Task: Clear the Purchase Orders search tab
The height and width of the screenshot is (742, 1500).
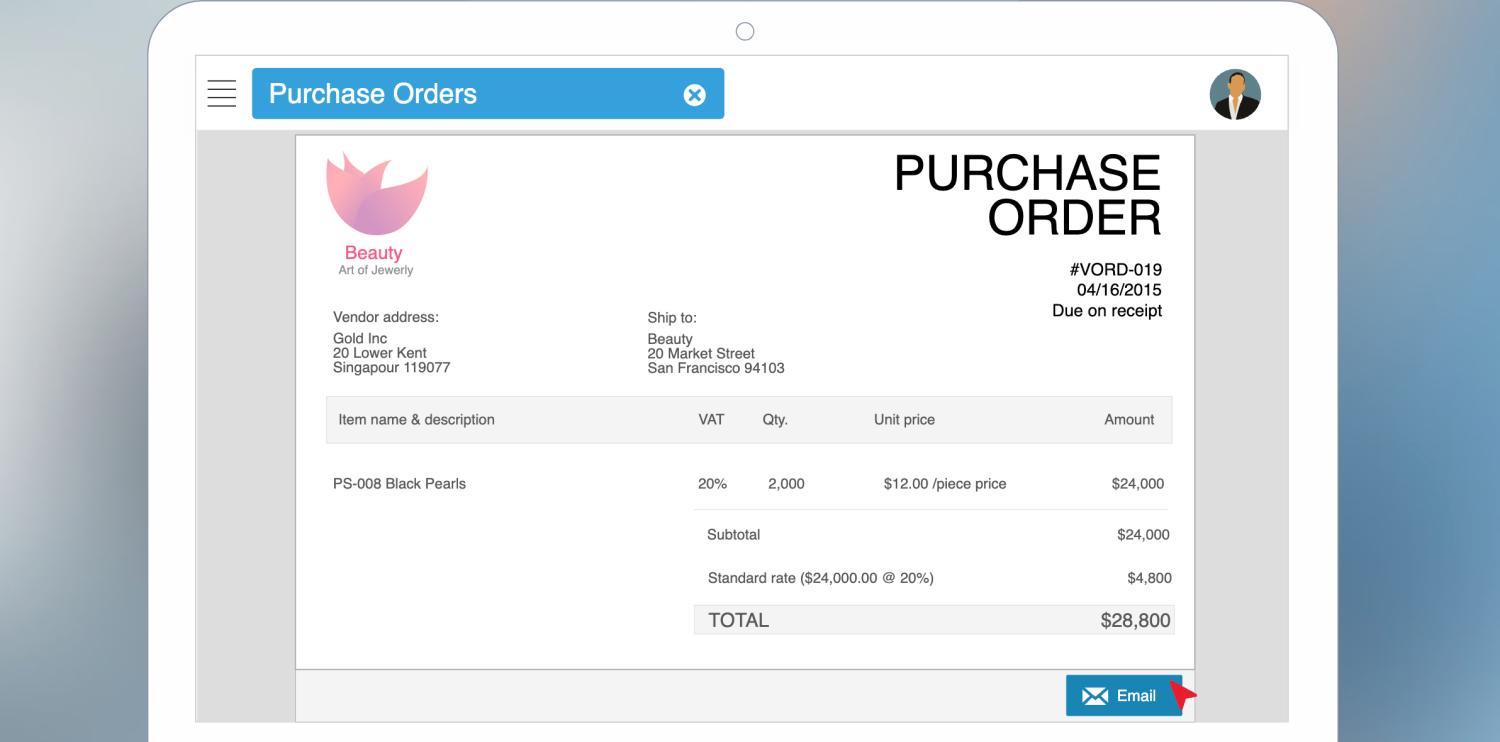Action: (694, 94)
